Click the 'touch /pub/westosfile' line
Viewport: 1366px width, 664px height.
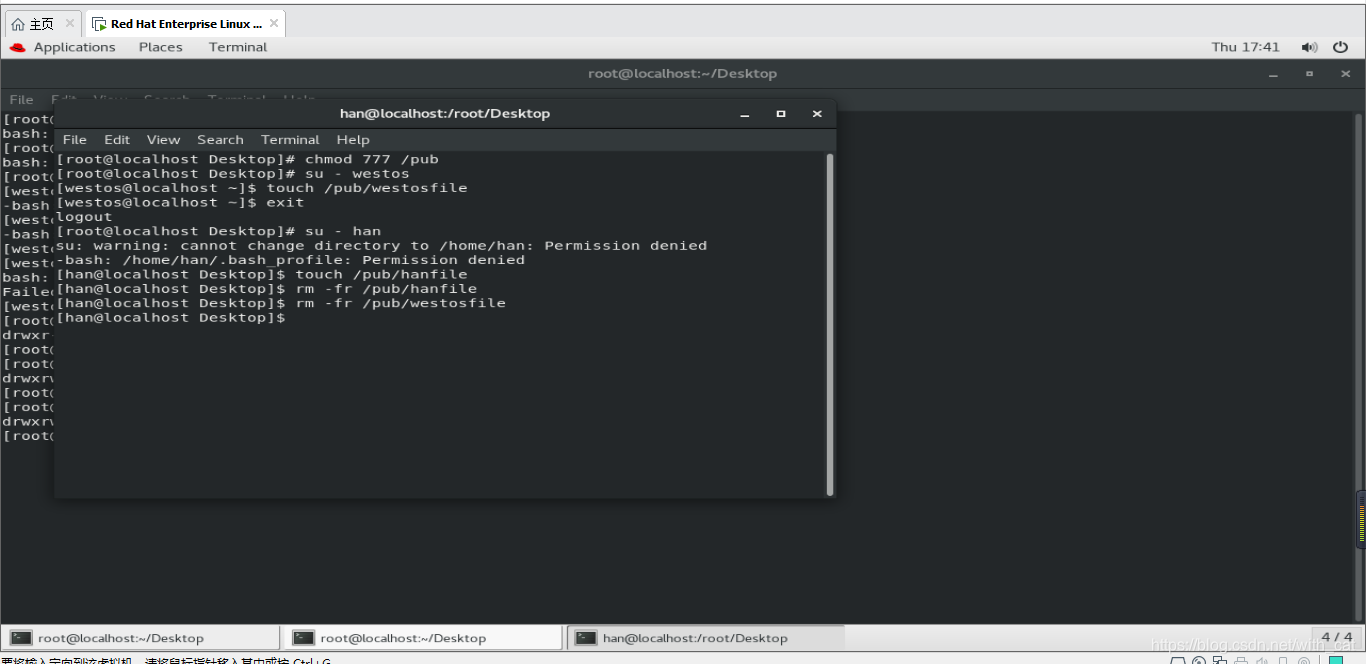(x=262, y=188)
